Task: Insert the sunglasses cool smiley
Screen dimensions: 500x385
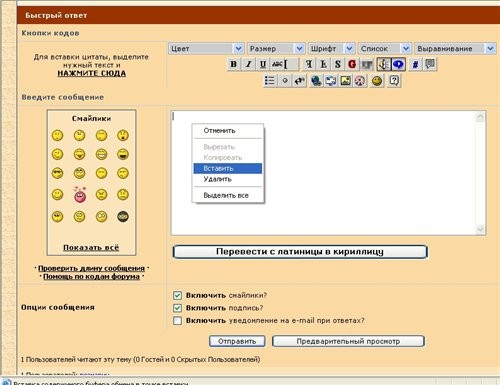Action: tap(57, 173)
